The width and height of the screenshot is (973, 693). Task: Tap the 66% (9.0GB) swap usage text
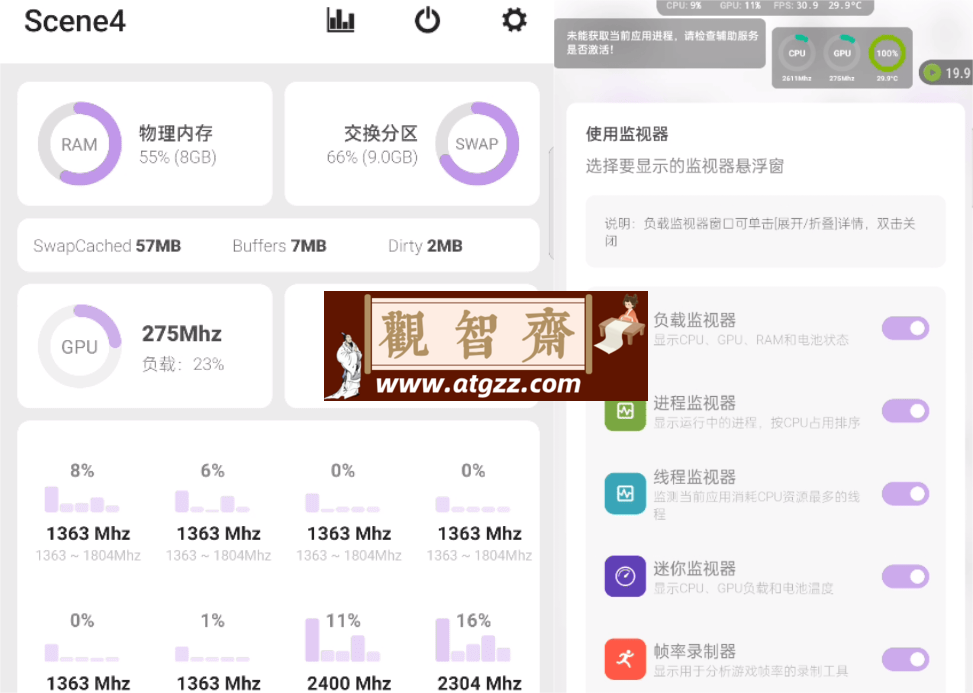(x=372, y=157)
